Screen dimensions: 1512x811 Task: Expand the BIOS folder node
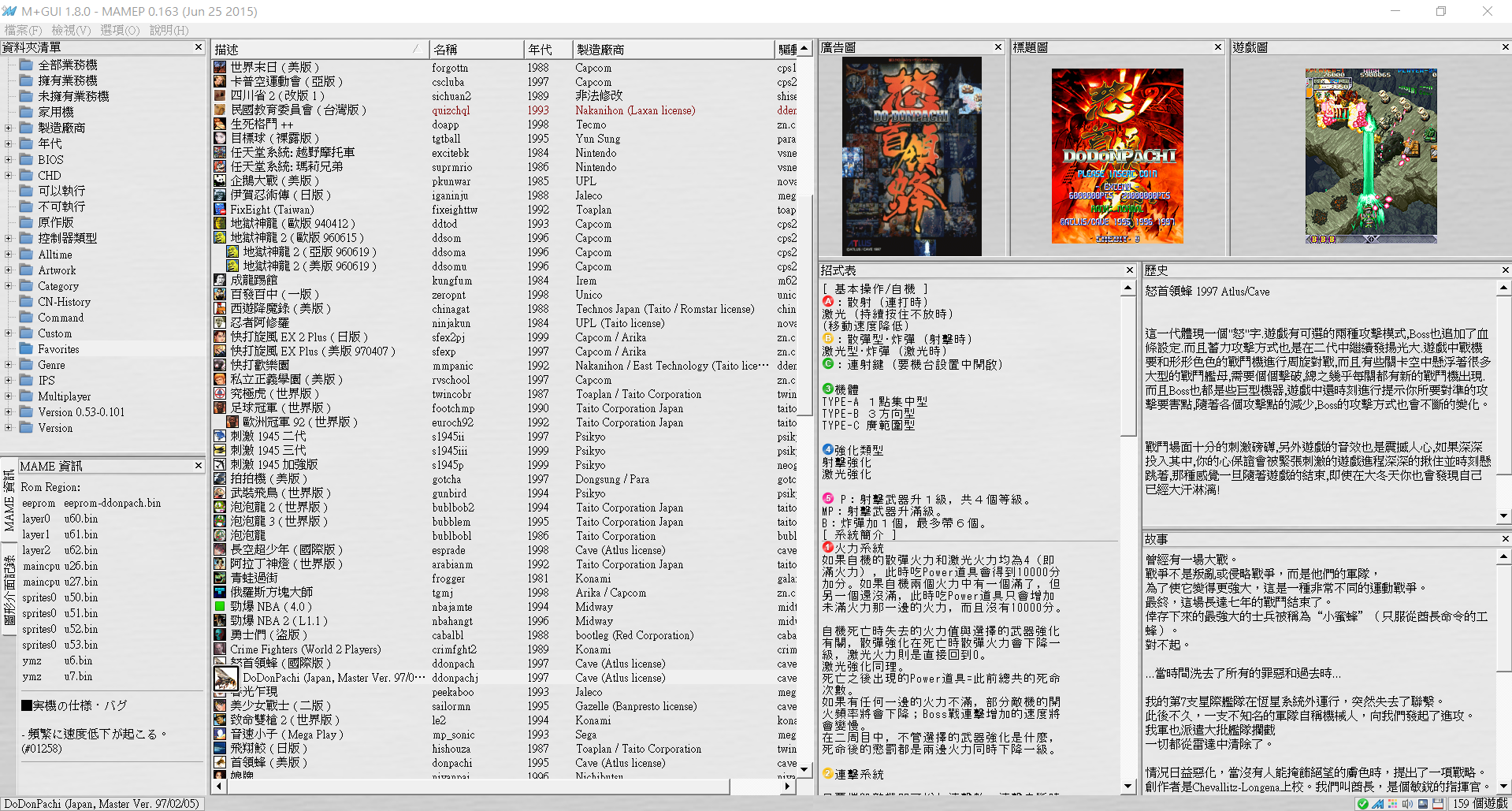[x=9, y=159]
